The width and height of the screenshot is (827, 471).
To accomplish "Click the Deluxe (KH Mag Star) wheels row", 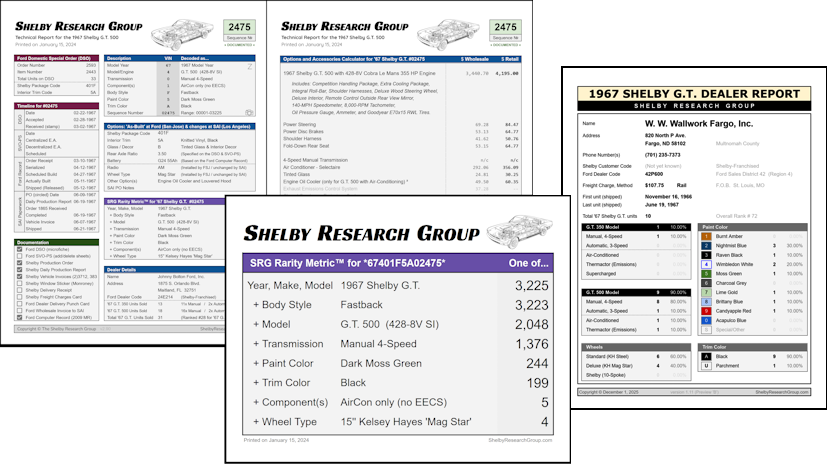I will [636, 366].
